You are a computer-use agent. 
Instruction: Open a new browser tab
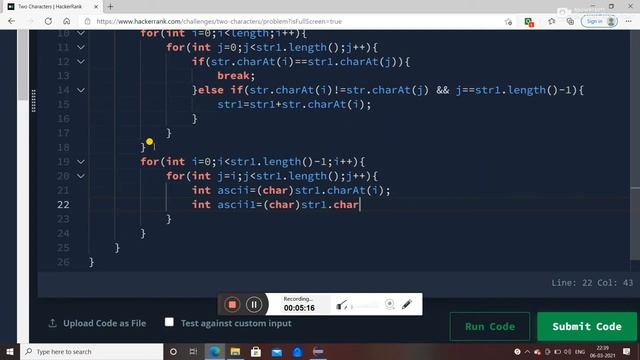coord(110,7)
